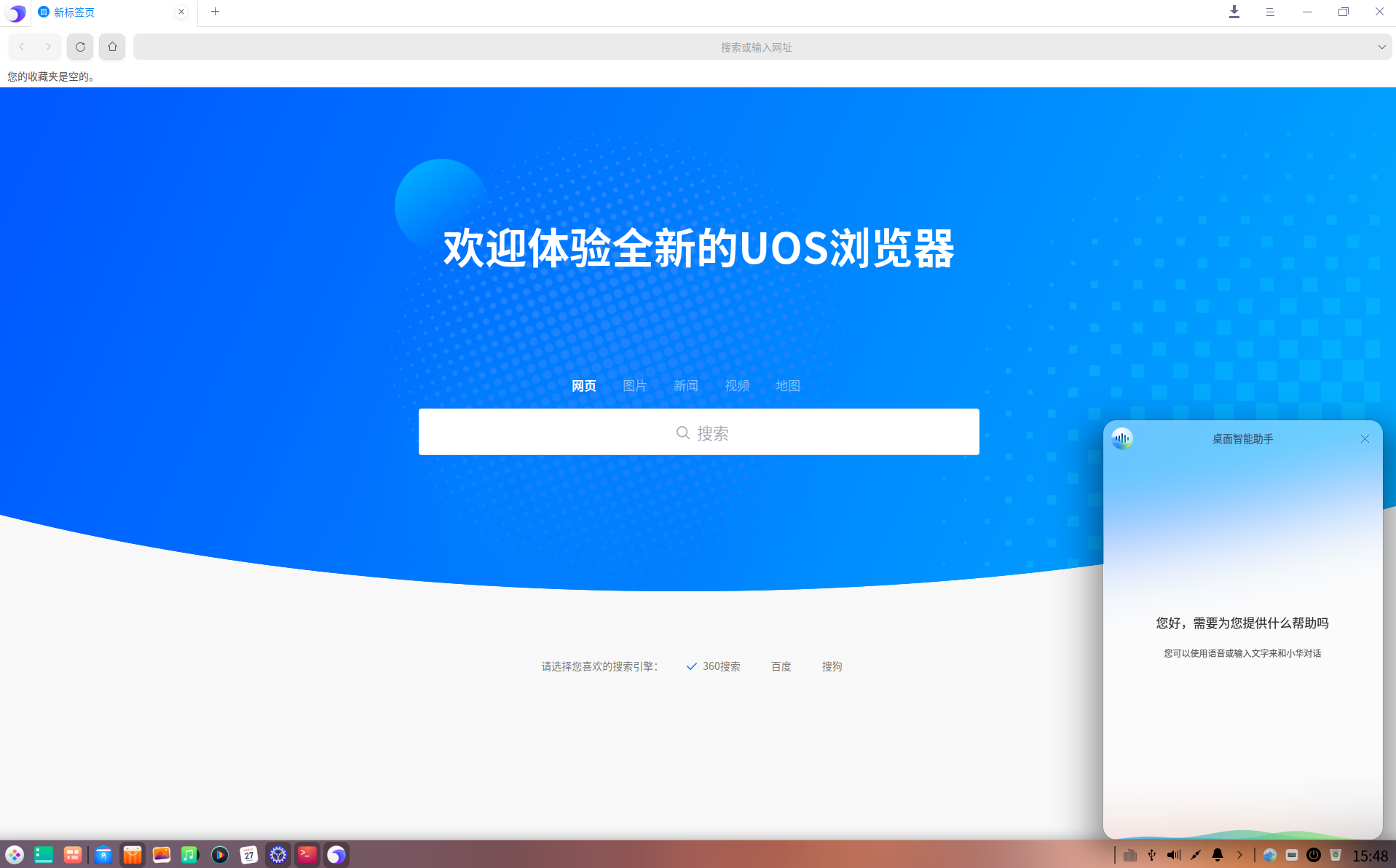This screenshot has width=1396, height=868.
Task: Click the 15:48 clock in the dock
Action: (1370, 856)
